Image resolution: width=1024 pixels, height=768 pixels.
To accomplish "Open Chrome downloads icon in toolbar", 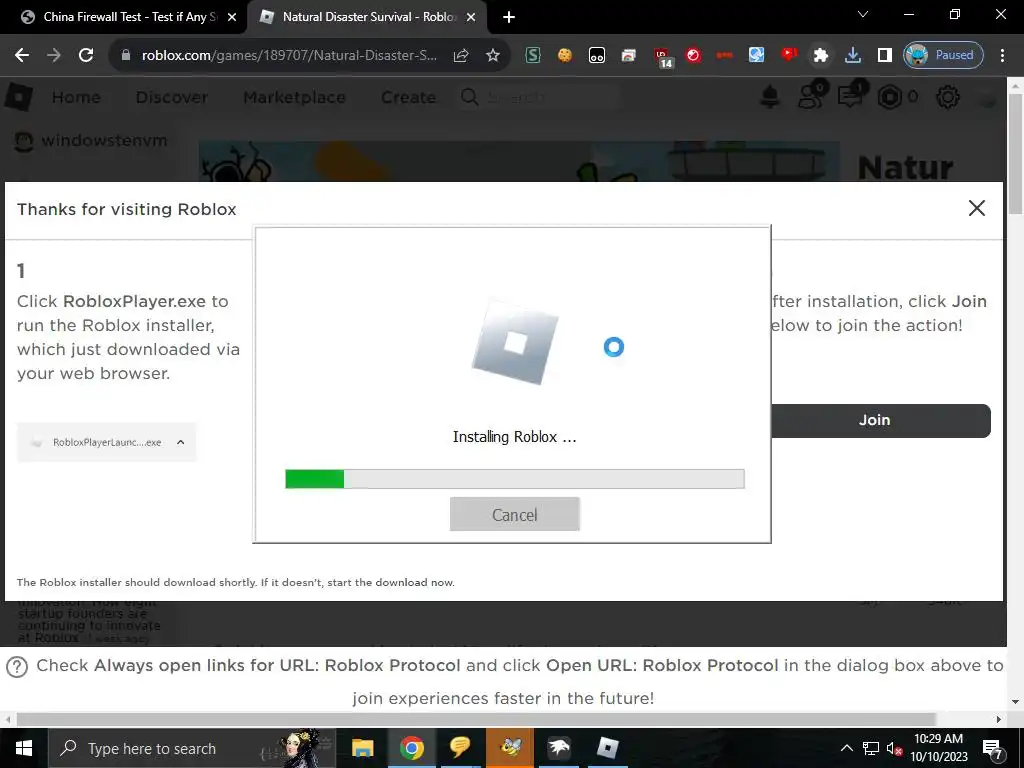I will click(853, 56).
